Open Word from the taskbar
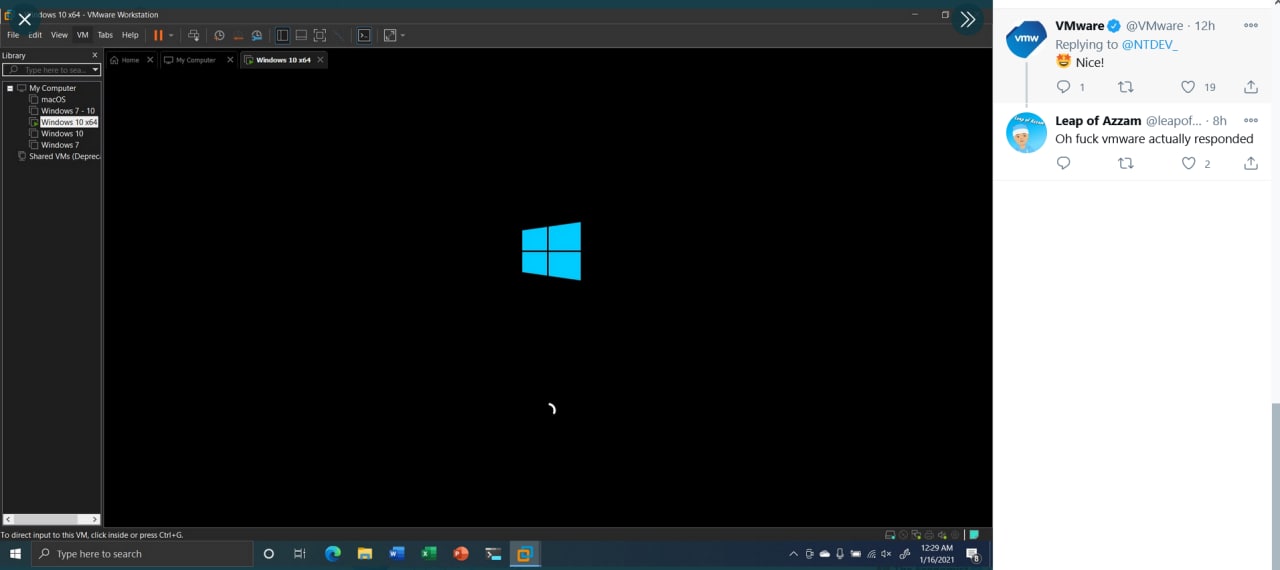Image resolution: width=1280 pixels, height=570 pixels. coord(397,554)
